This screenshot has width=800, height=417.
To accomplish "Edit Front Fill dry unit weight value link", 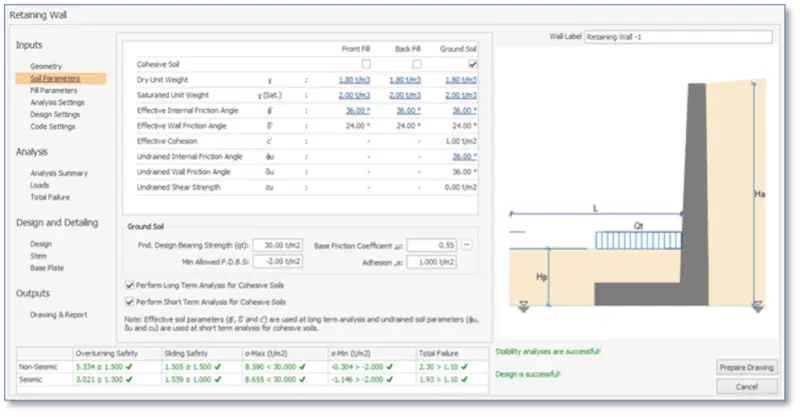I will tap(354, 80).
